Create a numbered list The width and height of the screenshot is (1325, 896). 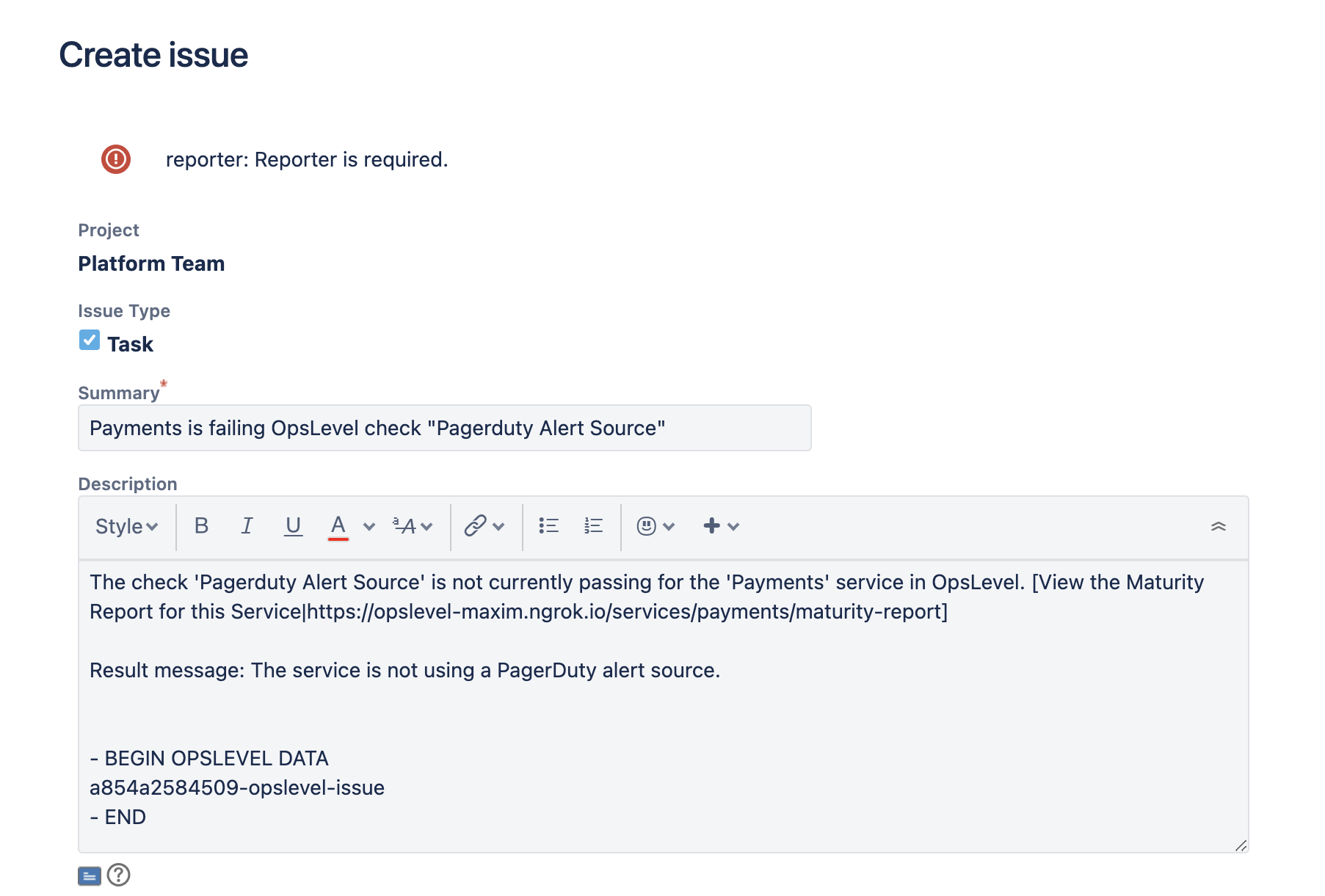(593, 525)
